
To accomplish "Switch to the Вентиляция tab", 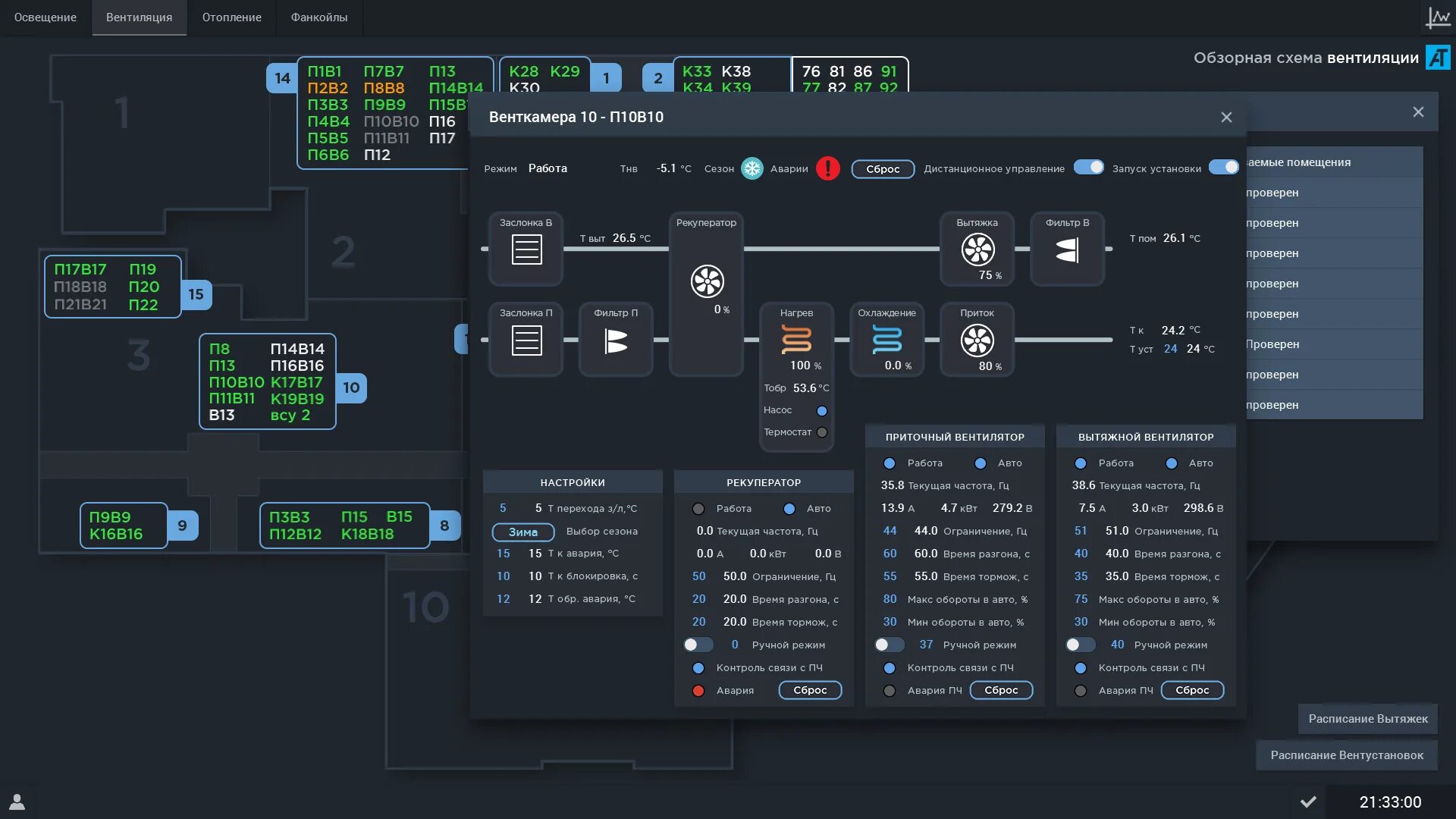I will pos(139,17).
